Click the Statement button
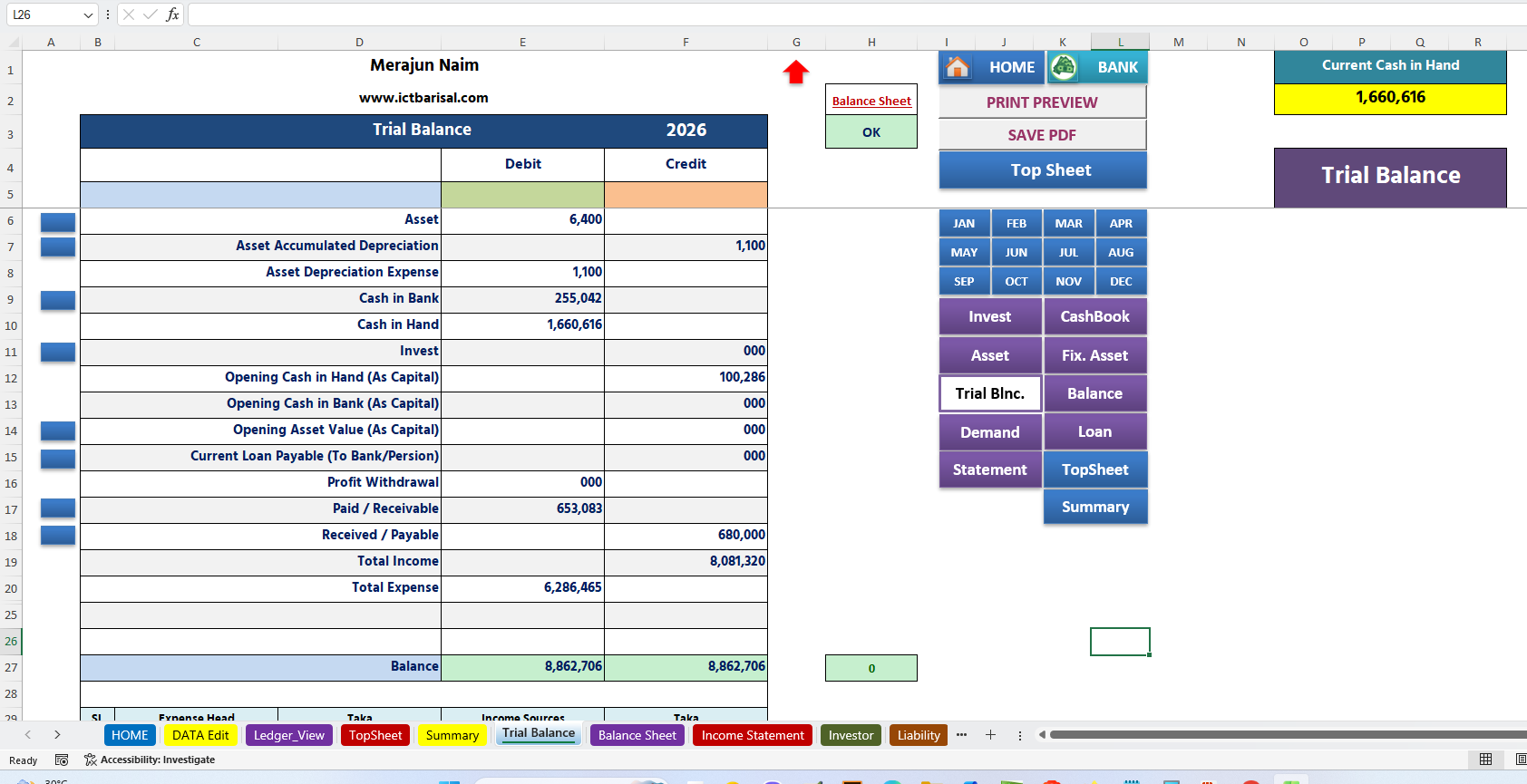 tap(990, 470)
